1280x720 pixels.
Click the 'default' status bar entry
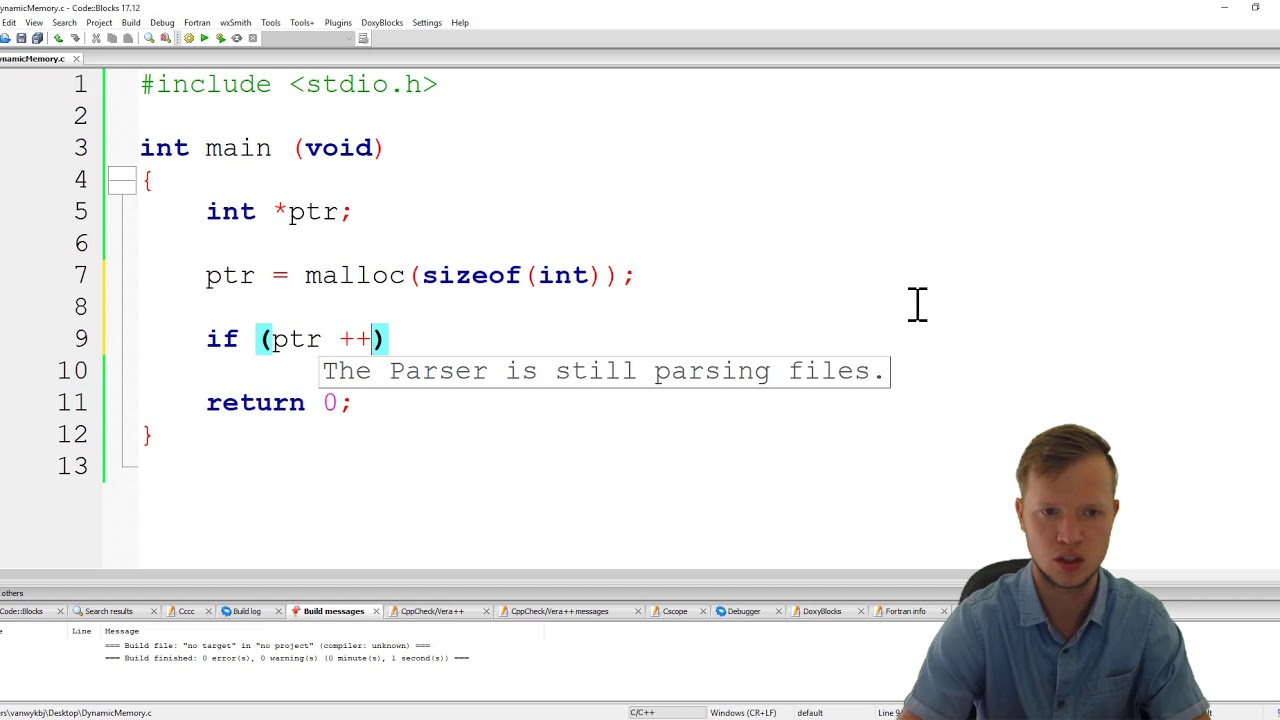[x=810, y=713]
